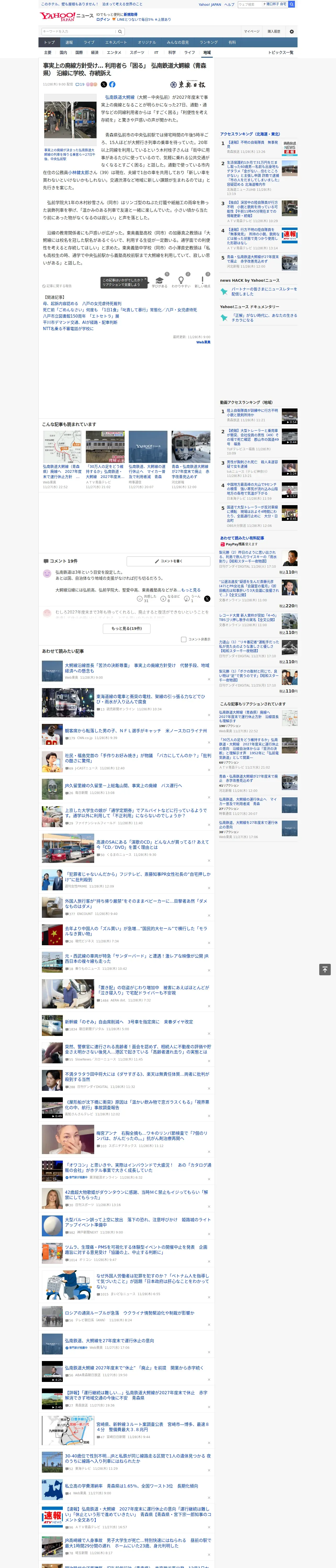Image resolution: width=336 pixels, height=1568 pixels.
Task: Open the みんなの意見 tab
Action: click(178, 43)
